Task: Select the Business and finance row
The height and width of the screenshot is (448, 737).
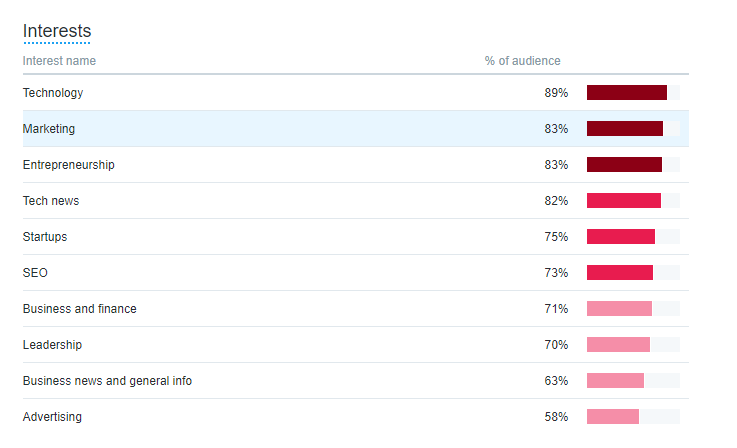Action: [356, 309]
